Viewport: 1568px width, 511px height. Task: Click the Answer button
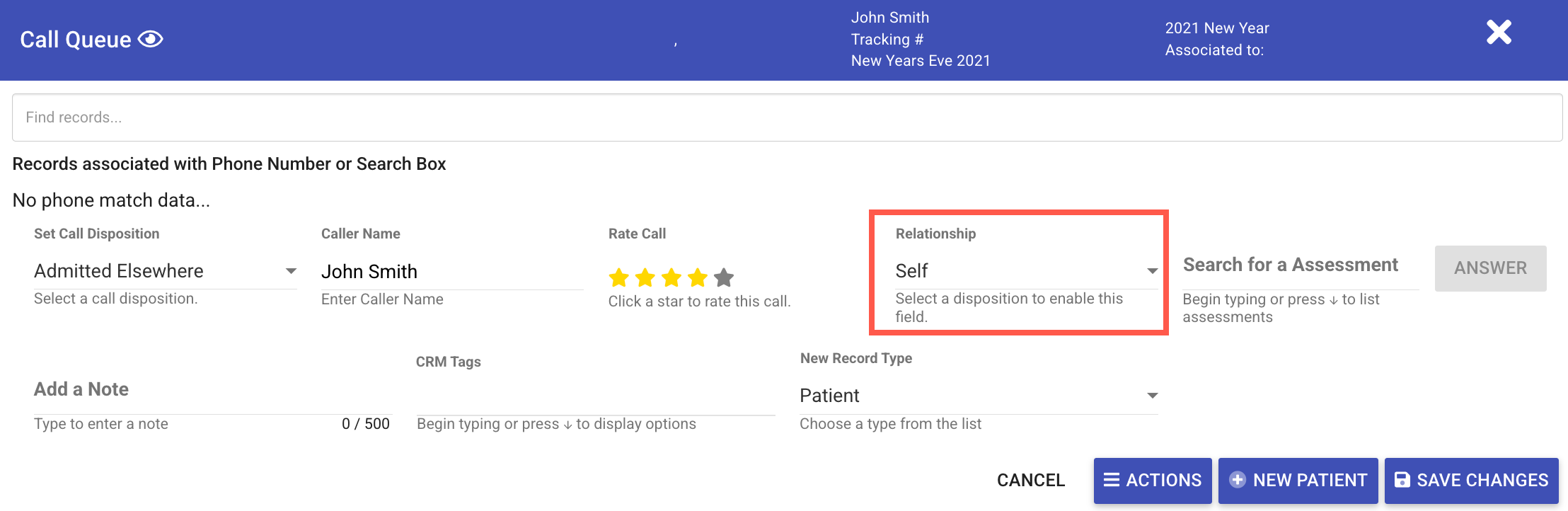[1490, 268]
